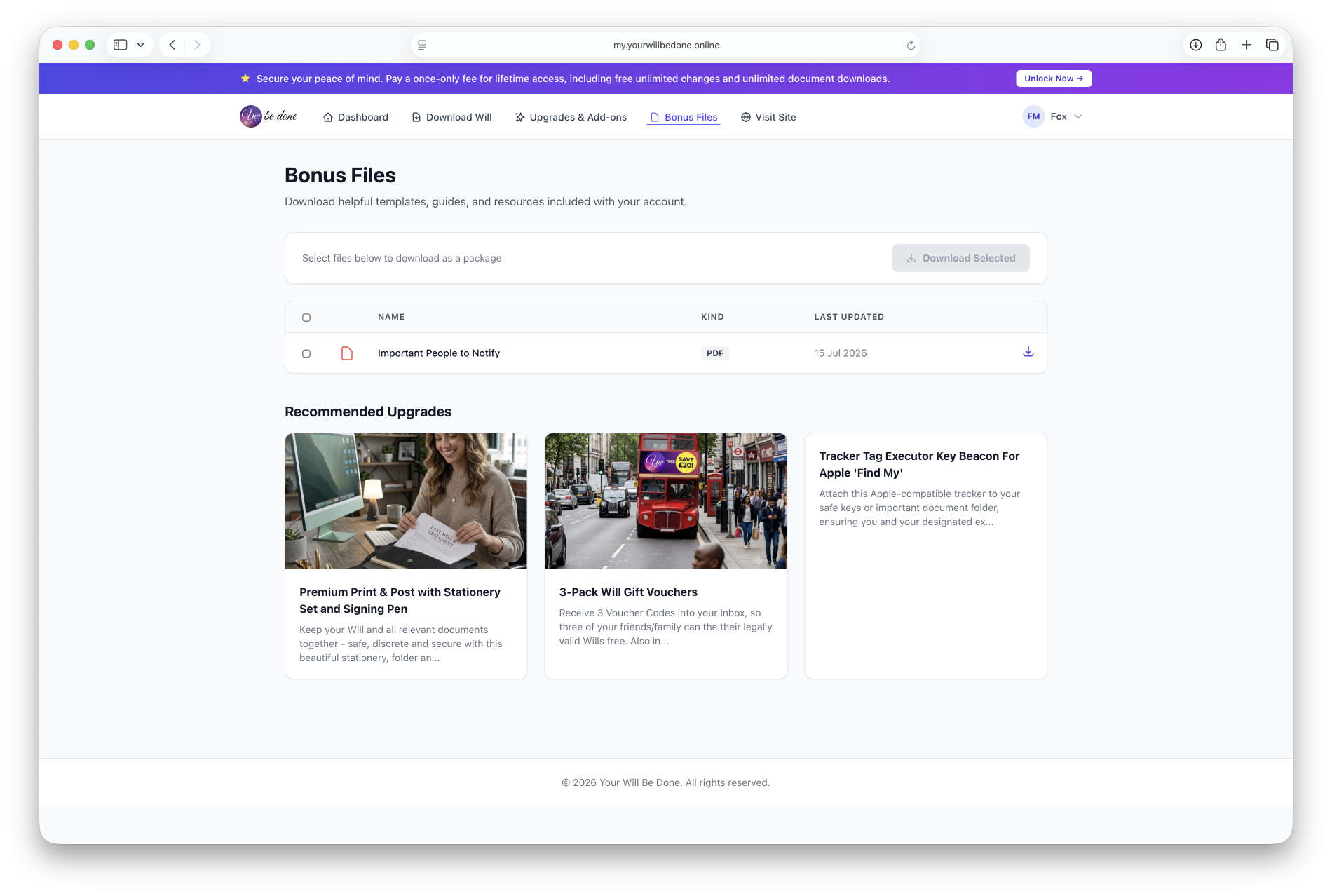Click the Your Will Be Done logo
1332x896 pixels.
269,116
